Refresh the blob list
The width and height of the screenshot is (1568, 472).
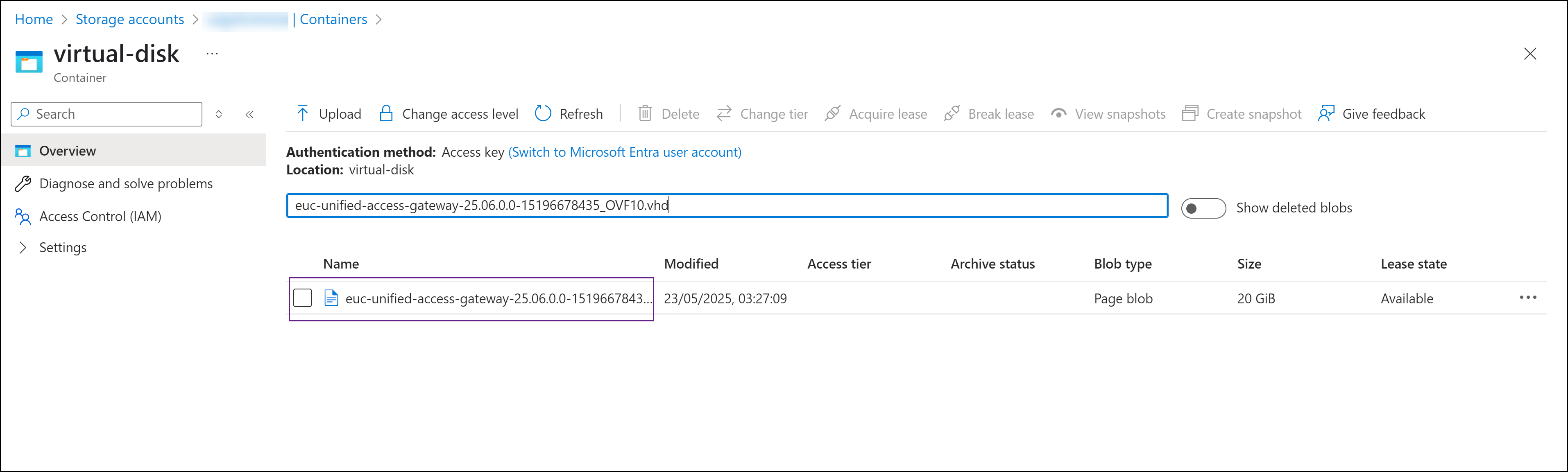tap(569, 114)
